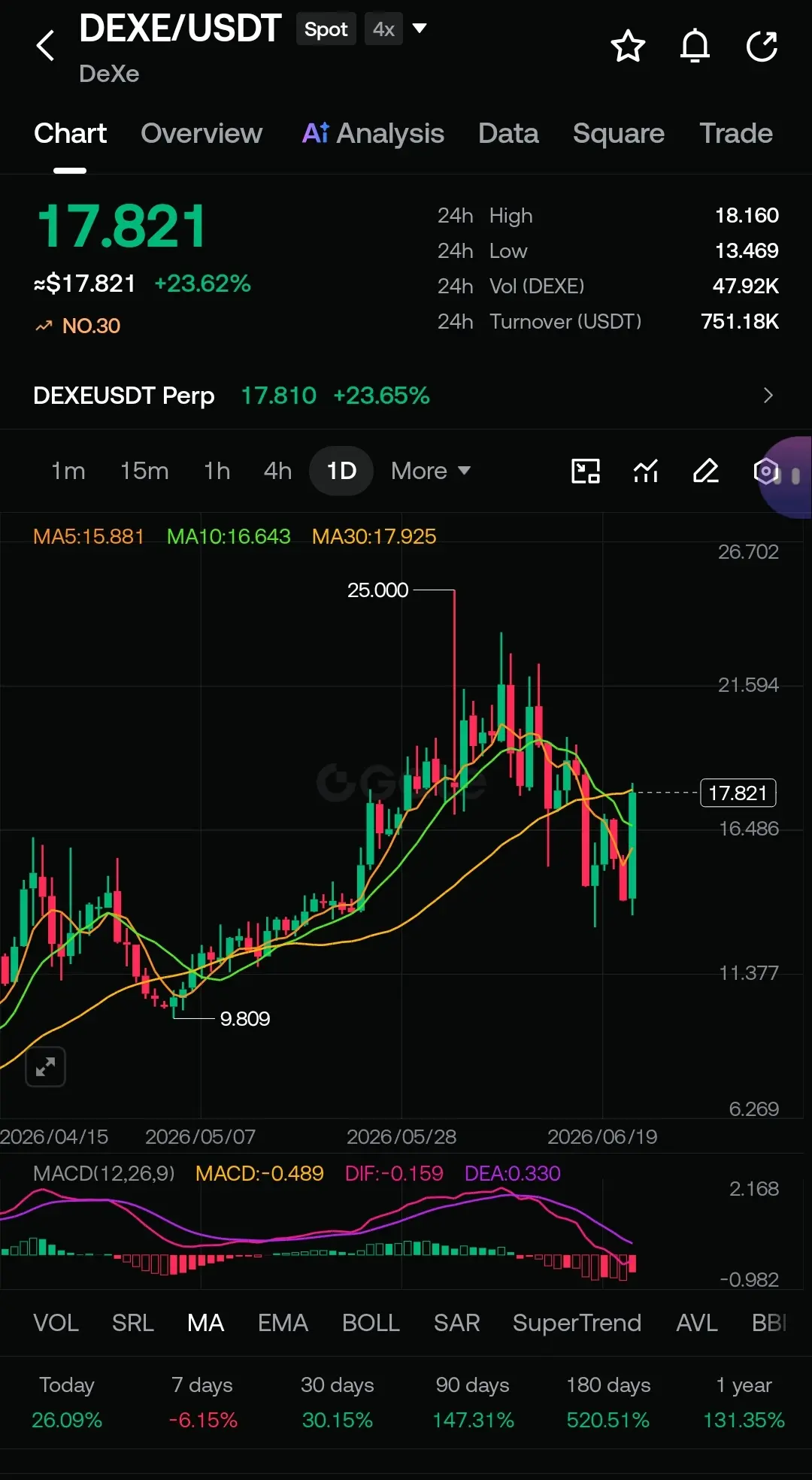
Task: Tap the Spot badge
Action: coord(326,29)
